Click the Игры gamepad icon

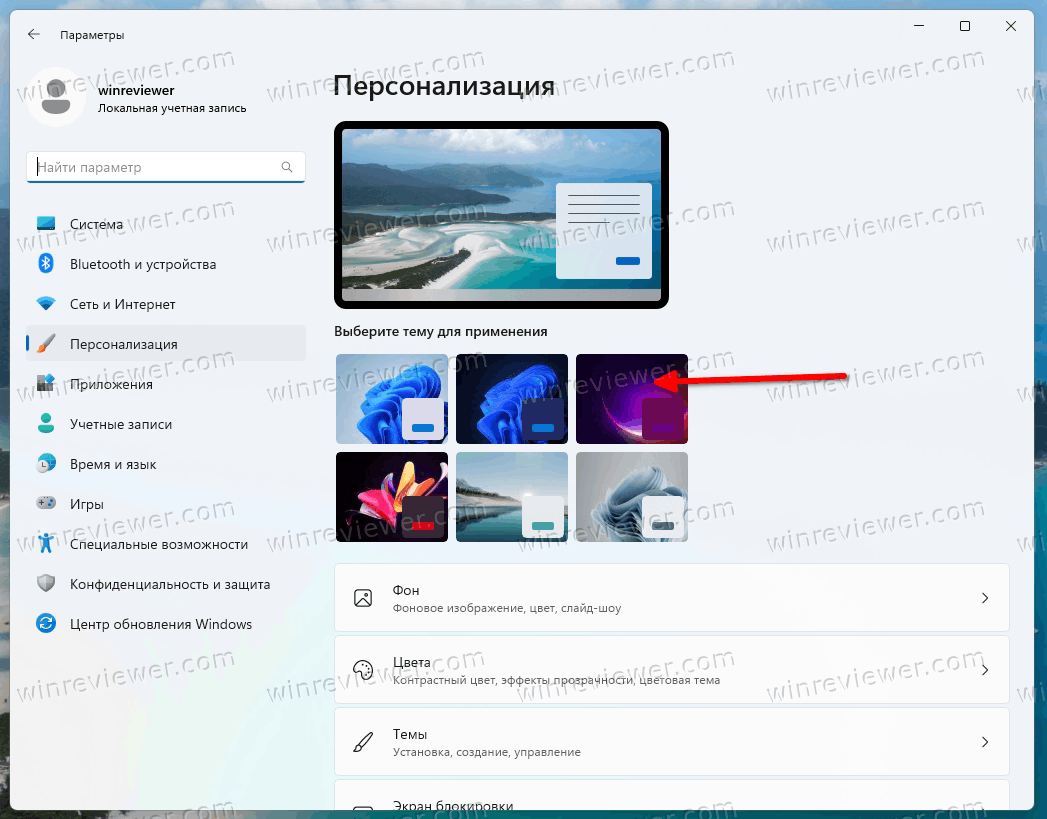[46, 504]
